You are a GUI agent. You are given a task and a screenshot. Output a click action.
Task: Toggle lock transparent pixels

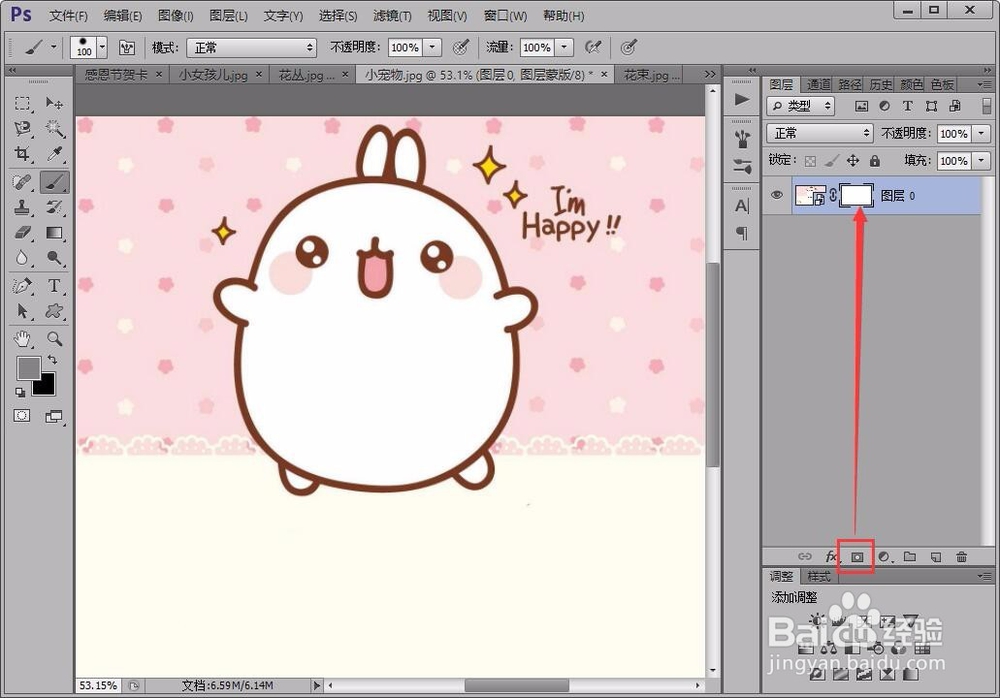[810, 161]
